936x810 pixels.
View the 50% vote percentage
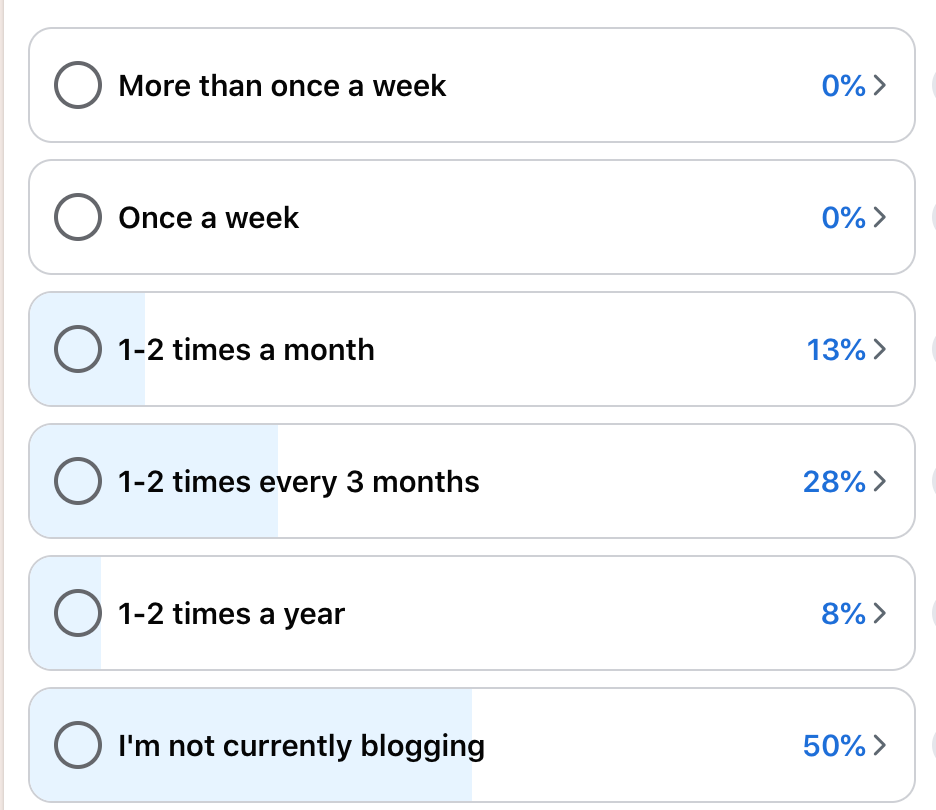pos(833,746)
